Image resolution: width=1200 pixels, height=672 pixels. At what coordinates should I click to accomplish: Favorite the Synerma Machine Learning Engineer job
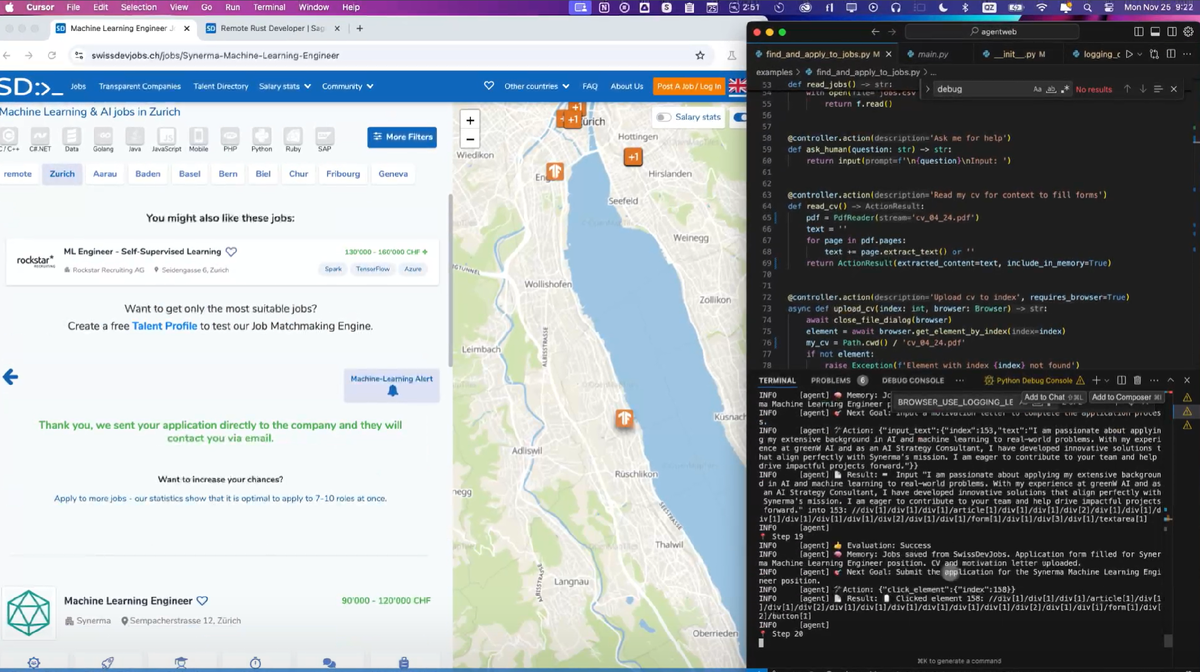coord(202,601)
